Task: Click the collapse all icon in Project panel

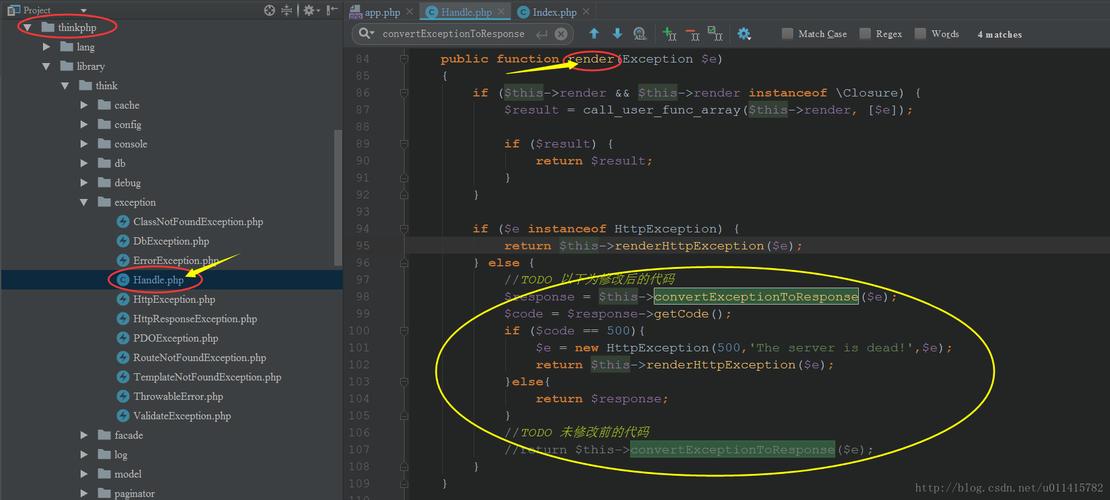Action: (x=287, y=11)
